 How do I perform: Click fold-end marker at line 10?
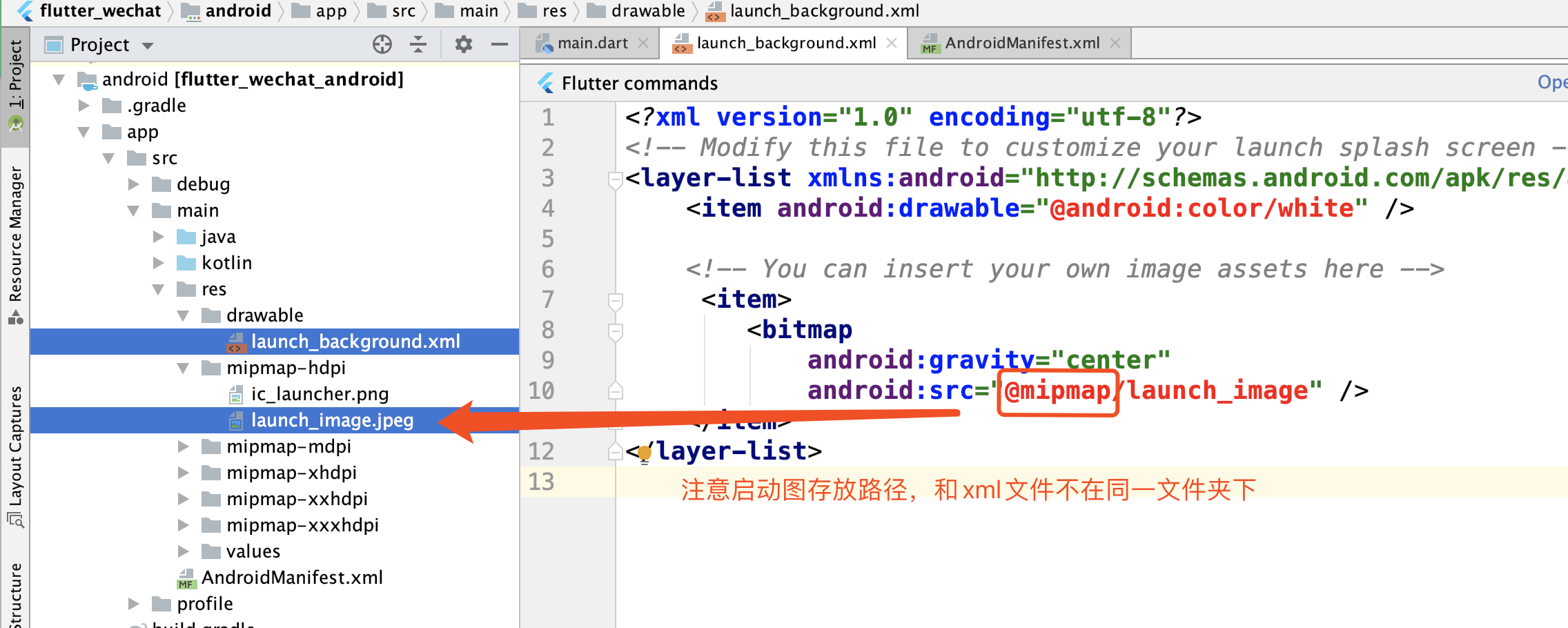pyautogui.click(x=615, y=391)
